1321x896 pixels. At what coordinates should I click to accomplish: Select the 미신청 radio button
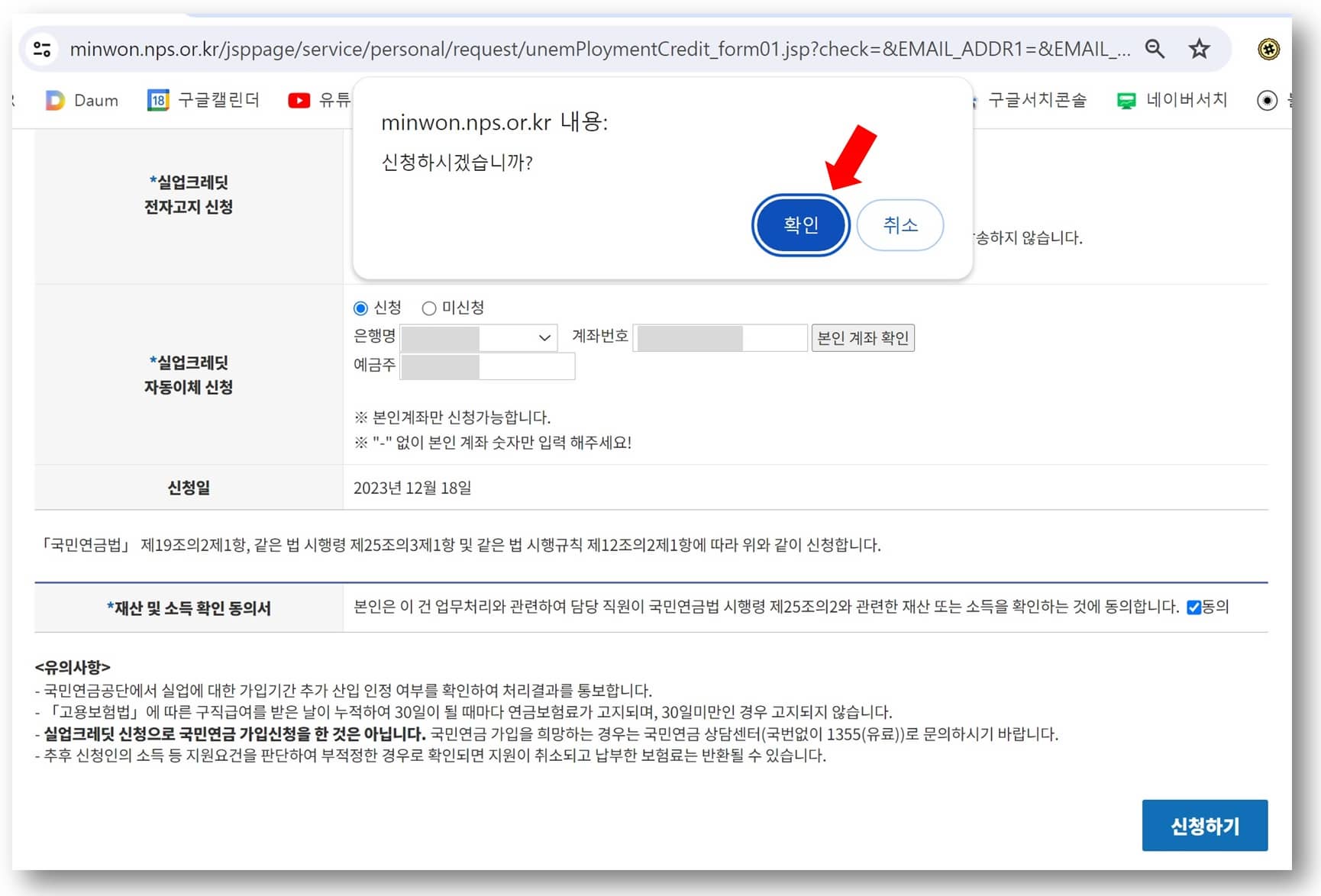coord(429,308)
